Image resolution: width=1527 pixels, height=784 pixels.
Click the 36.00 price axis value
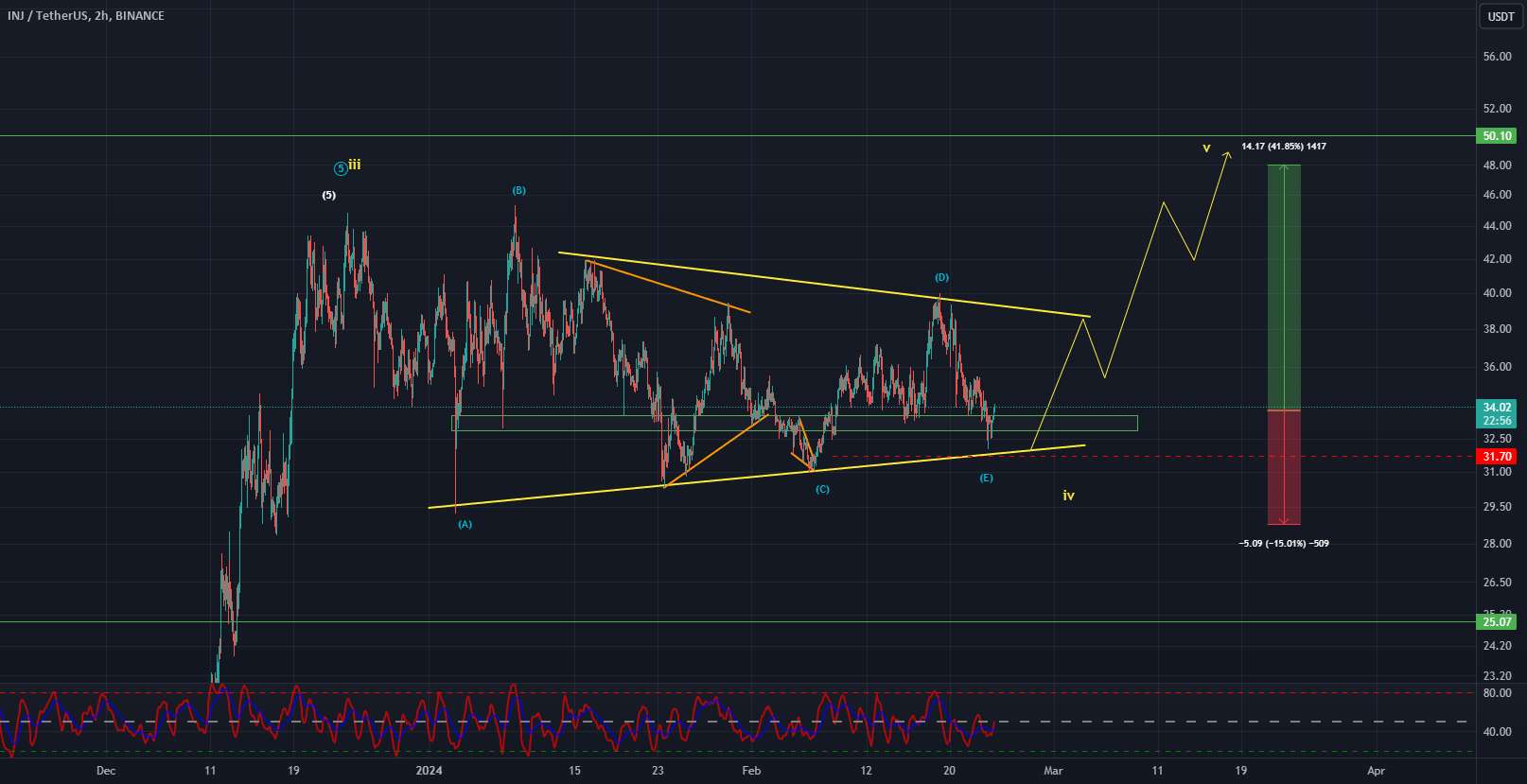tap(1497, 367)
